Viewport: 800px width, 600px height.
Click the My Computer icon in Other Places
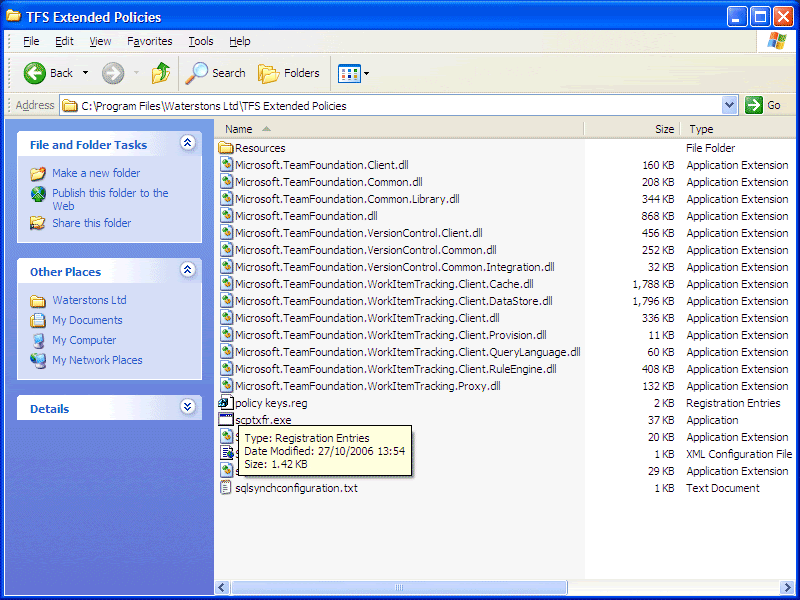38,340
